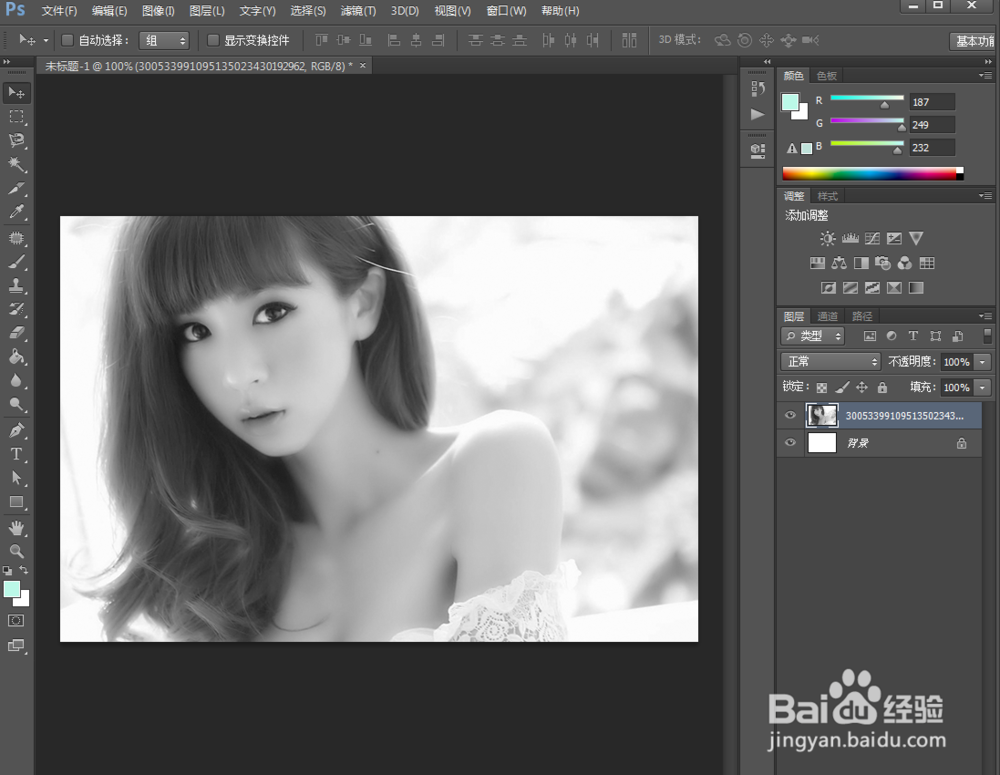
Task: Select the Hand tool
Action: [x=17, y=528]
